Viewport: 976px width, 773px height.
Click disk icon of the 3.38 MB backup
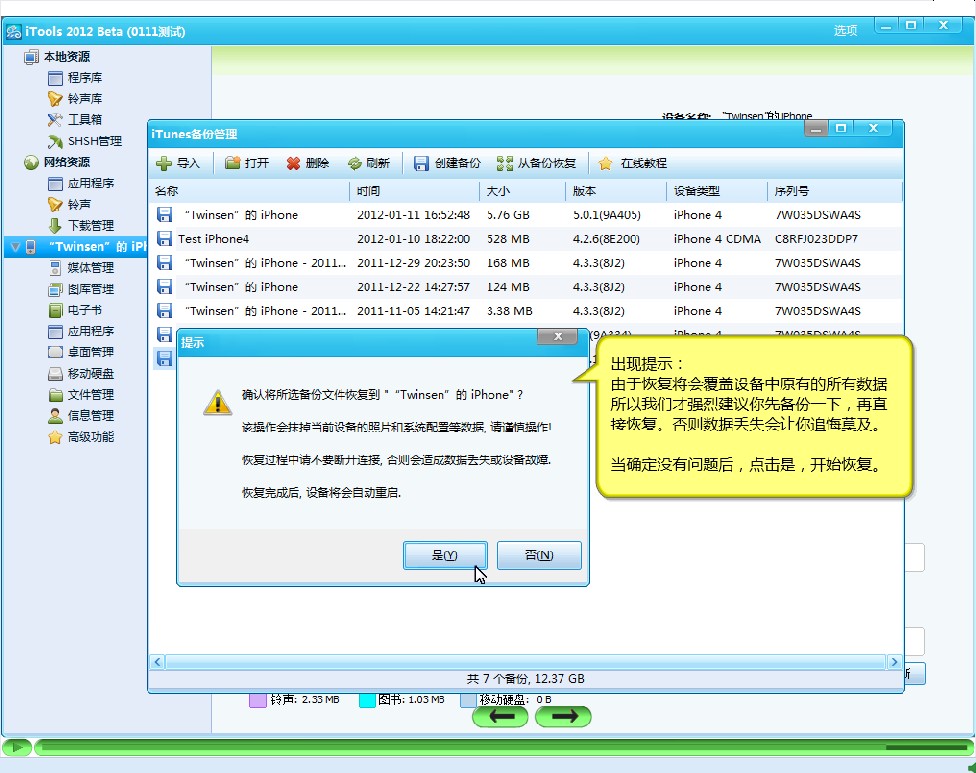[164, 311]
